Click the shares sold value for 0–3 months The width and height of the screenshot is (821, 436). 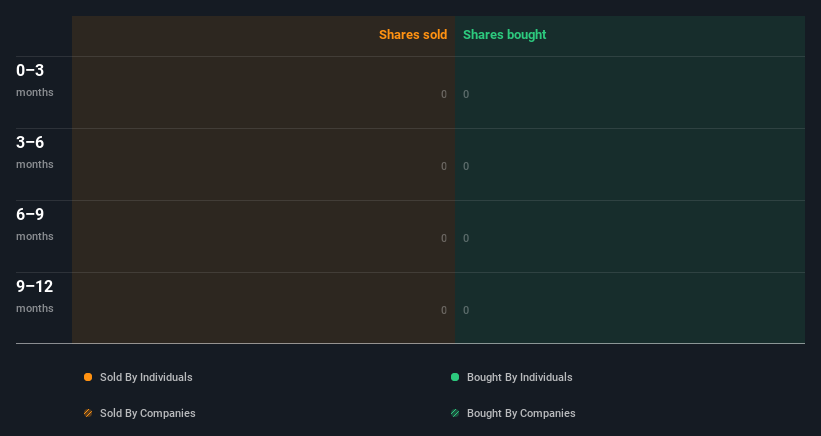[444, 94]
